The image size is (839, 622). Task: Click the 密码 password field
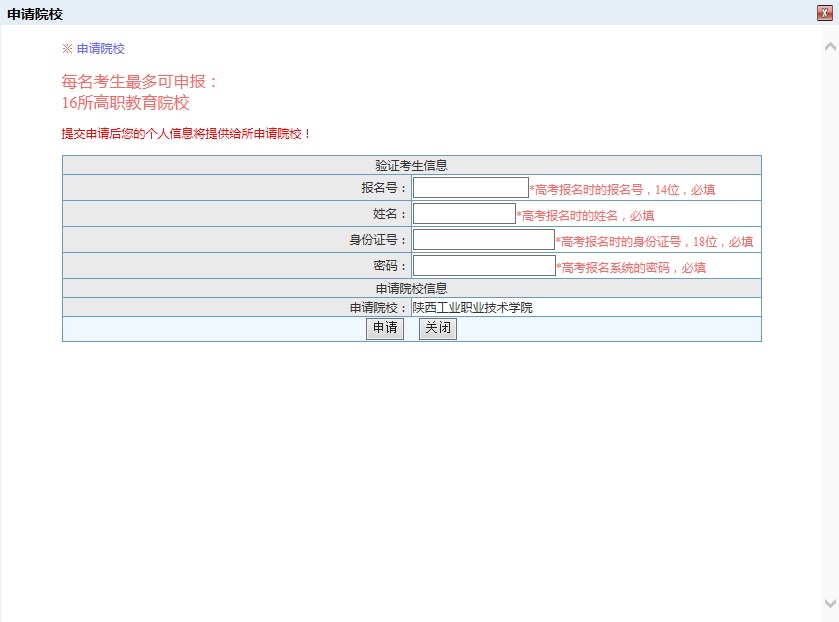(x=483, y=266)
